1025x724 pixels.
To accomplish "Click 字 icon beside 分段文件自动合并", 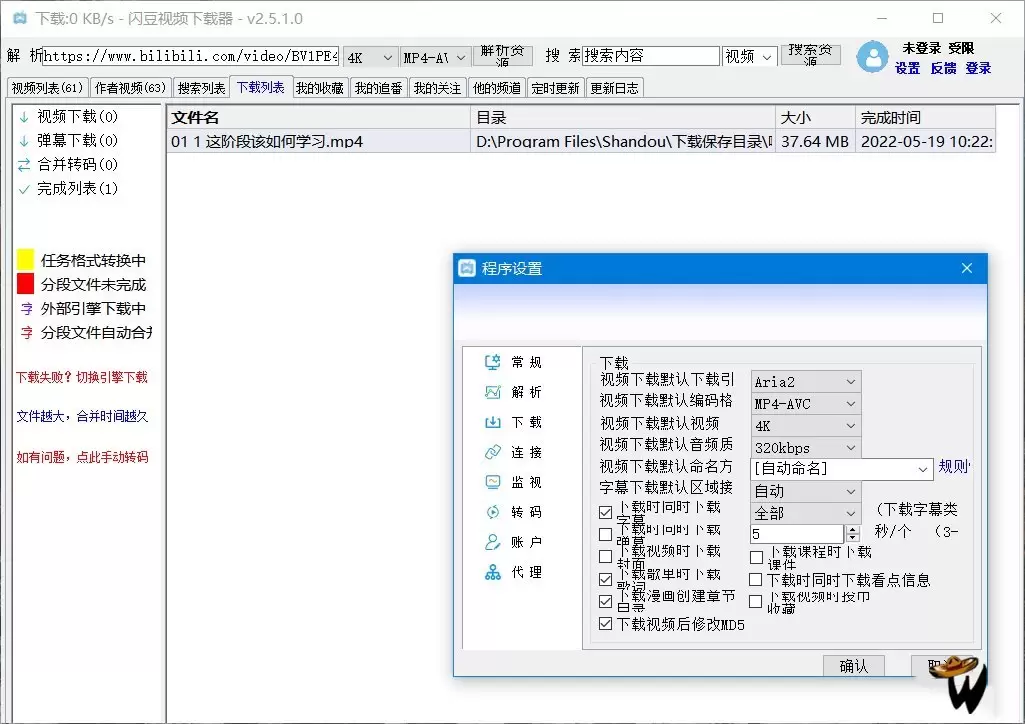I will coord(26,333).
